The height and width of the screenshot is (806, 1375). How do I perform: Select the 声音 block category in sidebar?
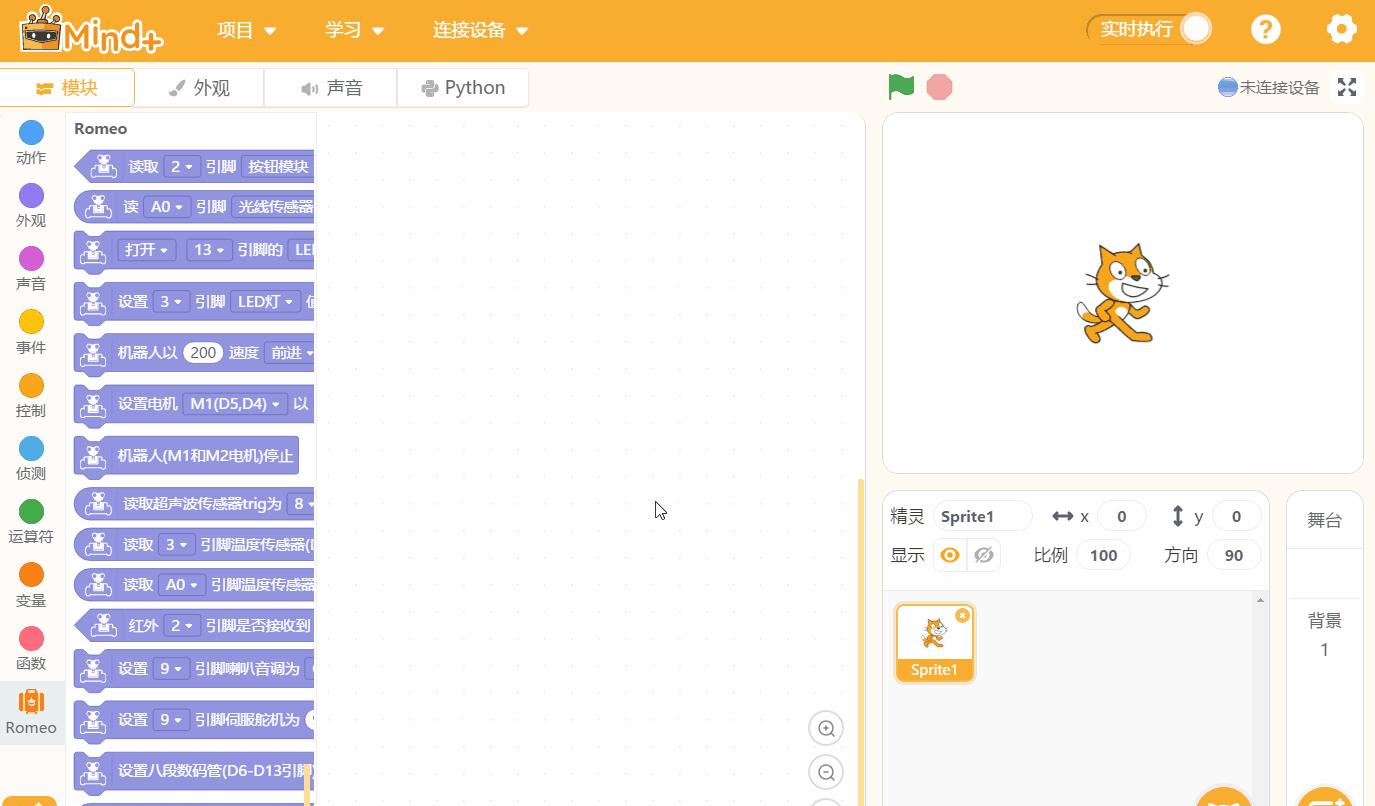coord(31,268)
